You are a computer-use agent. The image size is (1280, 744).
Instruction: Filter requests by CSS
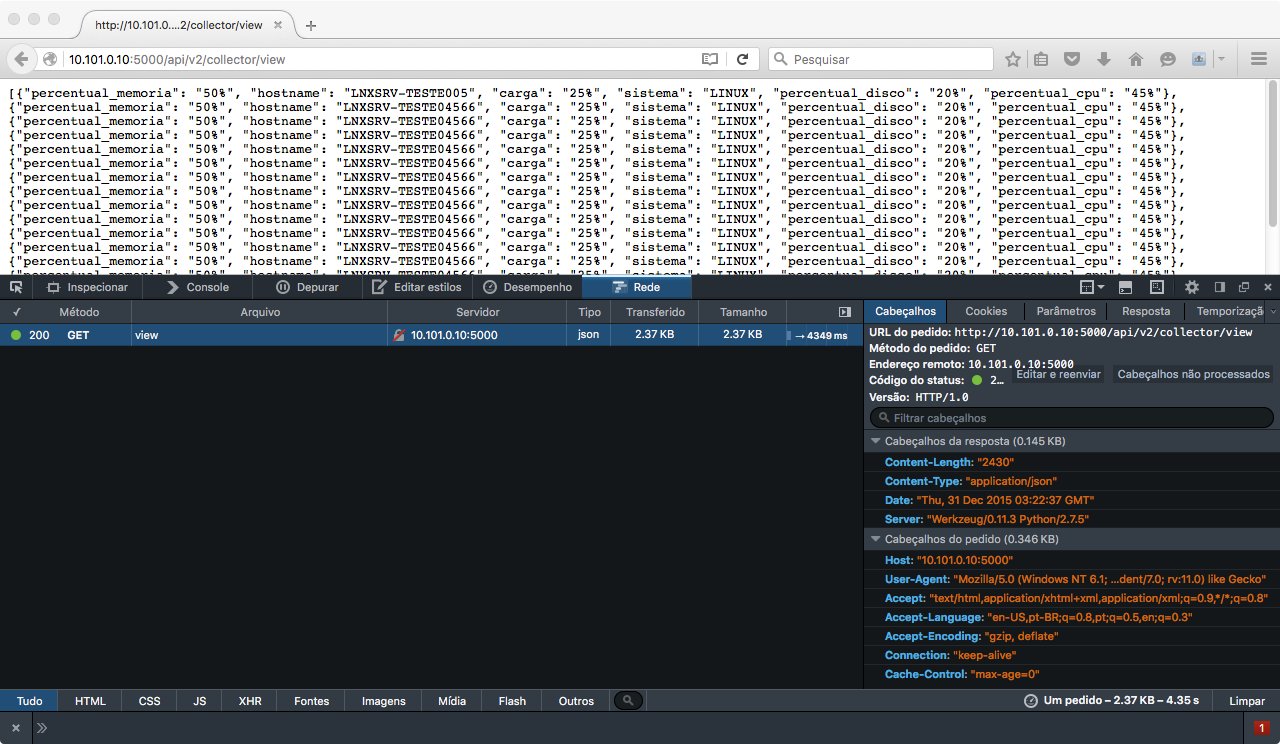click(x=149, y=701)
